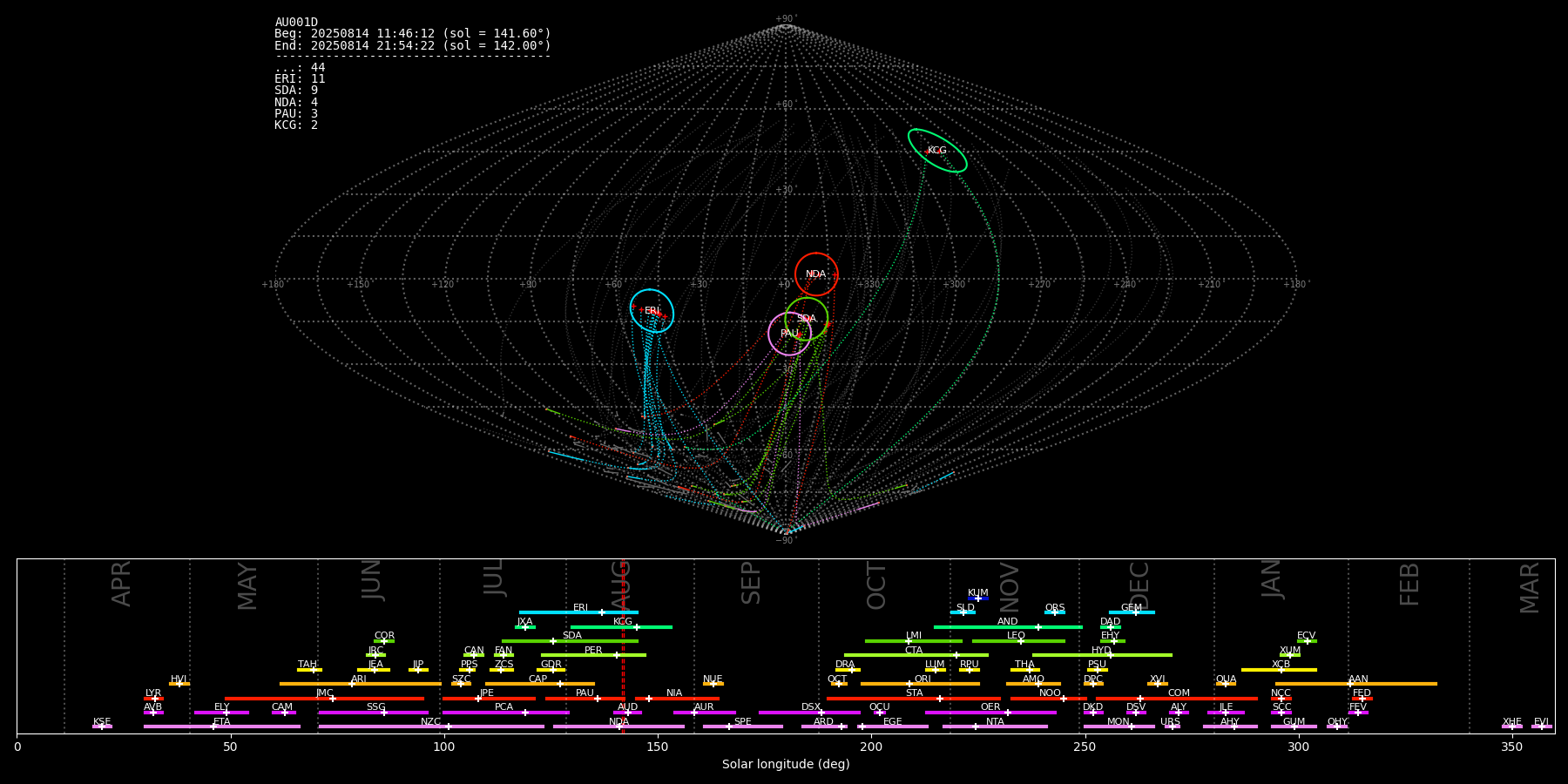Select the ORI shower bar in timeline

tap(920, 684)
